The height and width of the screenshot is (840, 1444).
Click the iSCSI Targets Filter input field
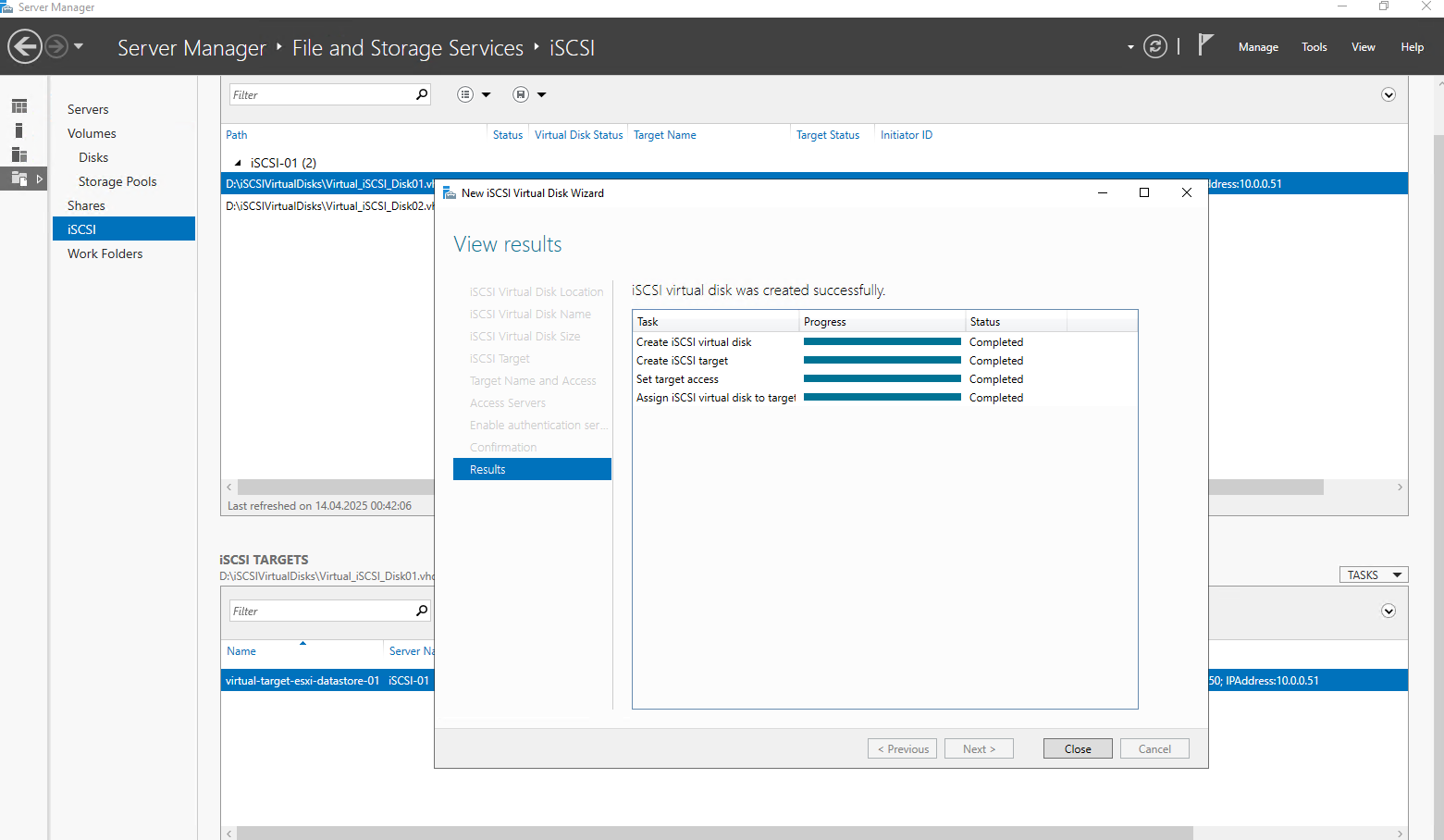click(321, 611)
